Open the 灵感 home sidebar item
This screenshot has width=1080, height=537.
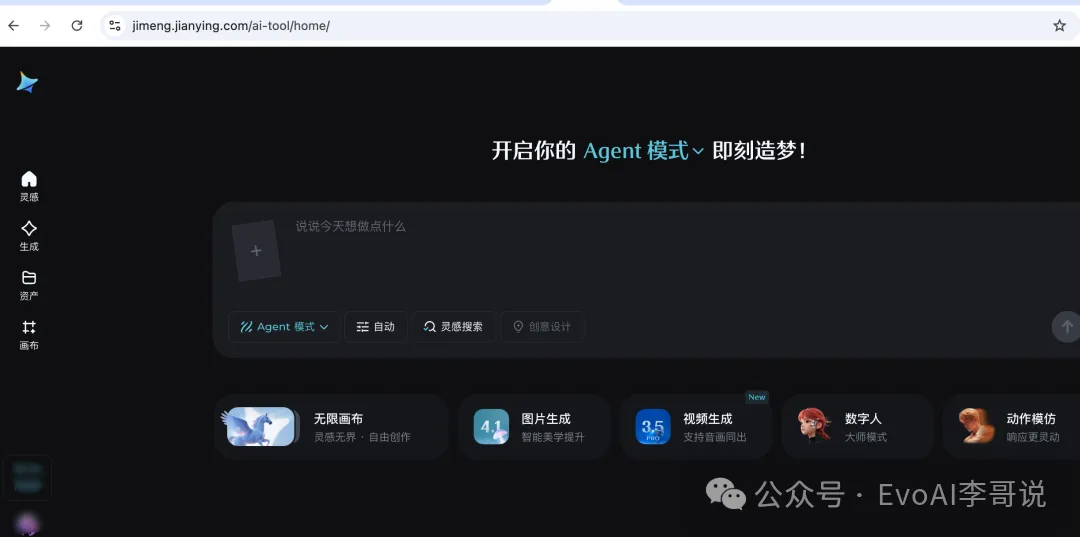point(29,187)
